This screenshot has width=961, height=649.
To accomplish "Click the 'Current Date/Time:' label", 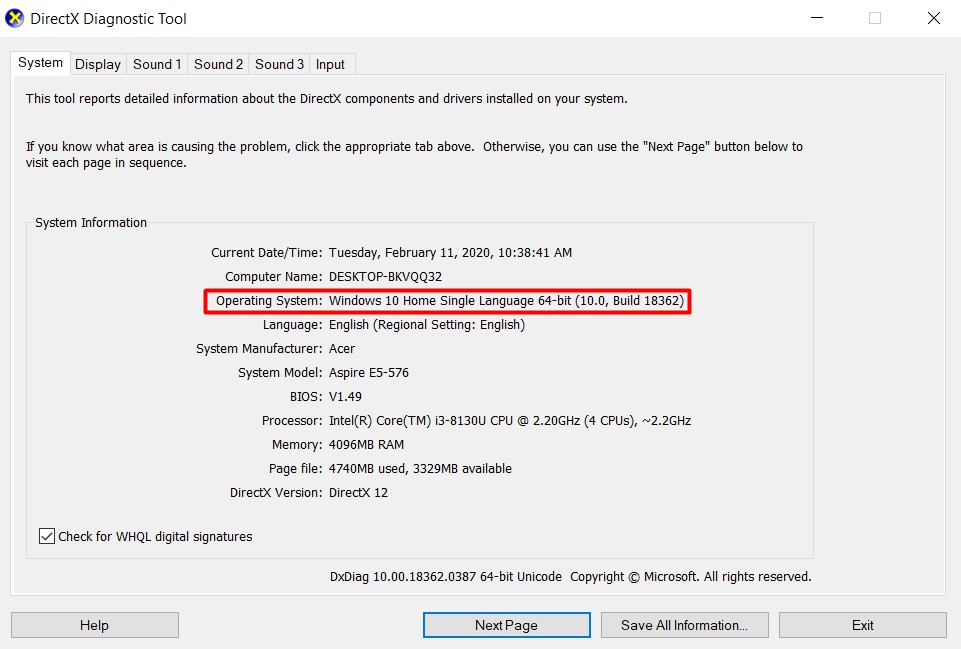I will (267, 252).
